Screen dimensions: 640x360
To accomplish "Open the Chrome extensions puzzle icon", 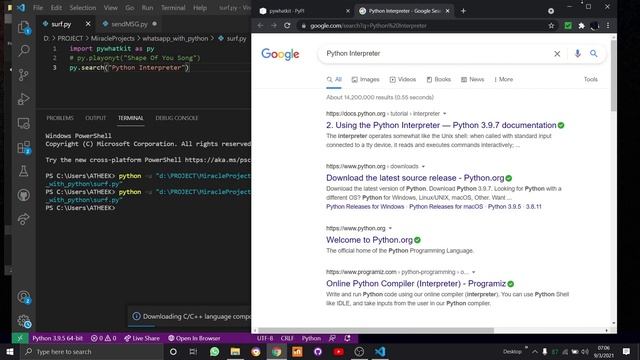I will tap(581, 25).
